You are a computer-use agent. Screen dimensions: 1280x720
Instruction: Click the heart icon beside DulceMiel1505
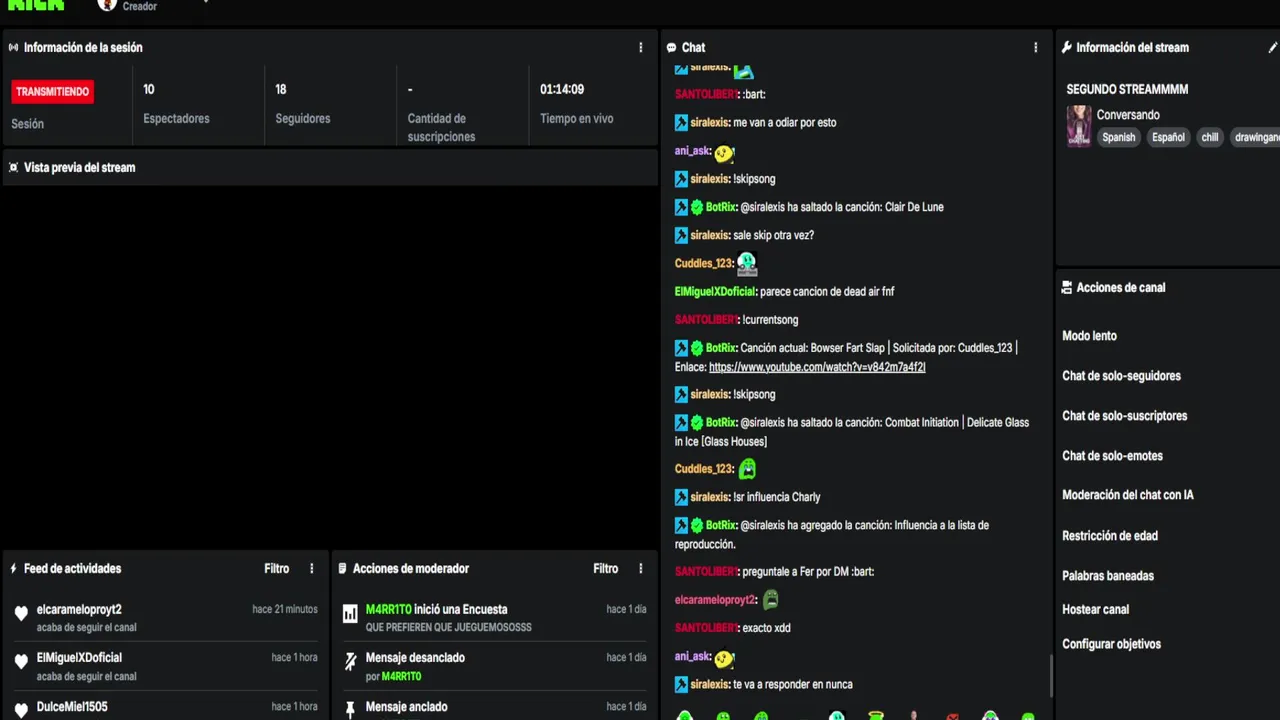(21, 709)
